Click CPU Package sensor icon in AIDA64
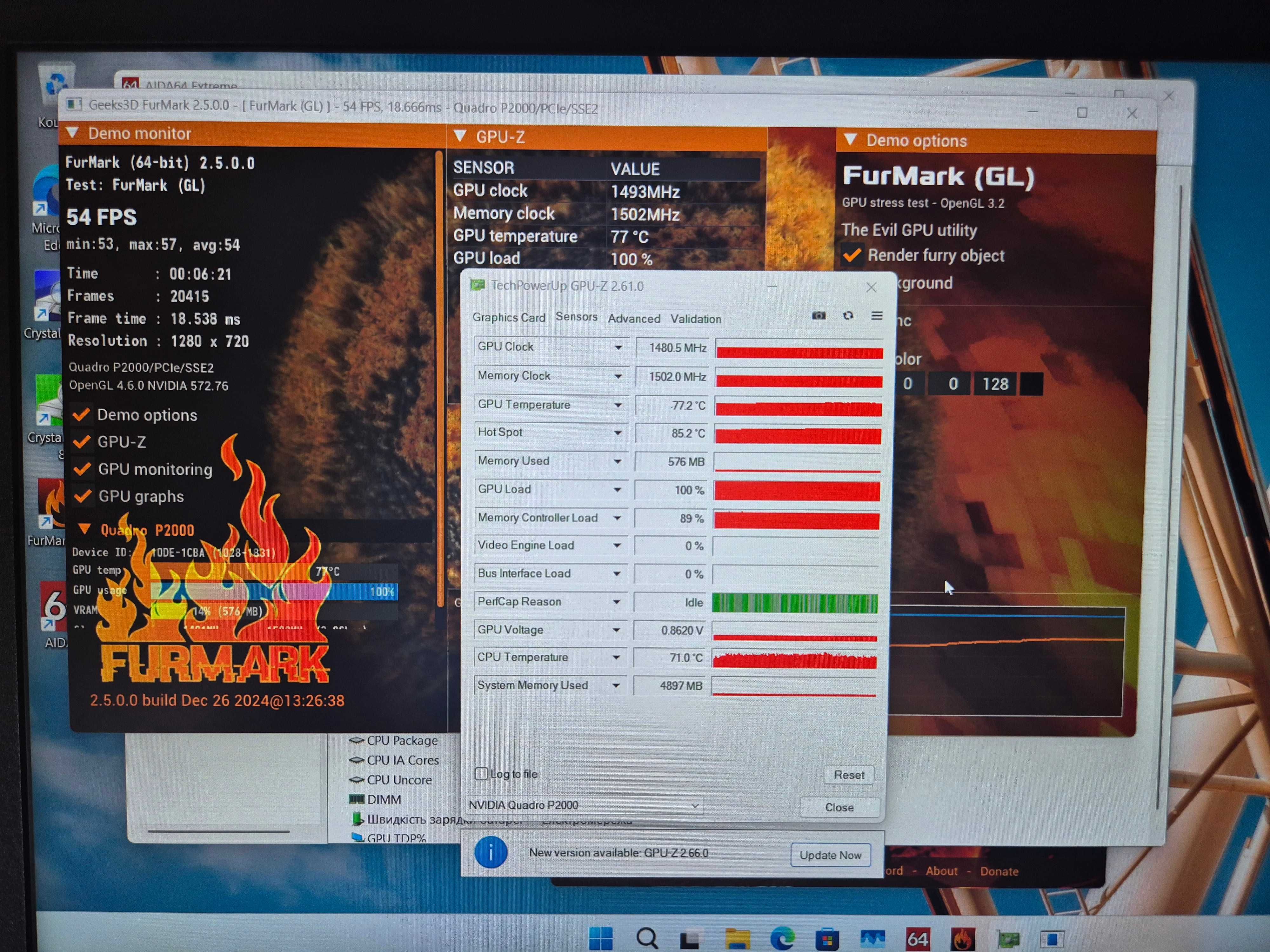Viewport: 1270px width, 952px height. 357,741
